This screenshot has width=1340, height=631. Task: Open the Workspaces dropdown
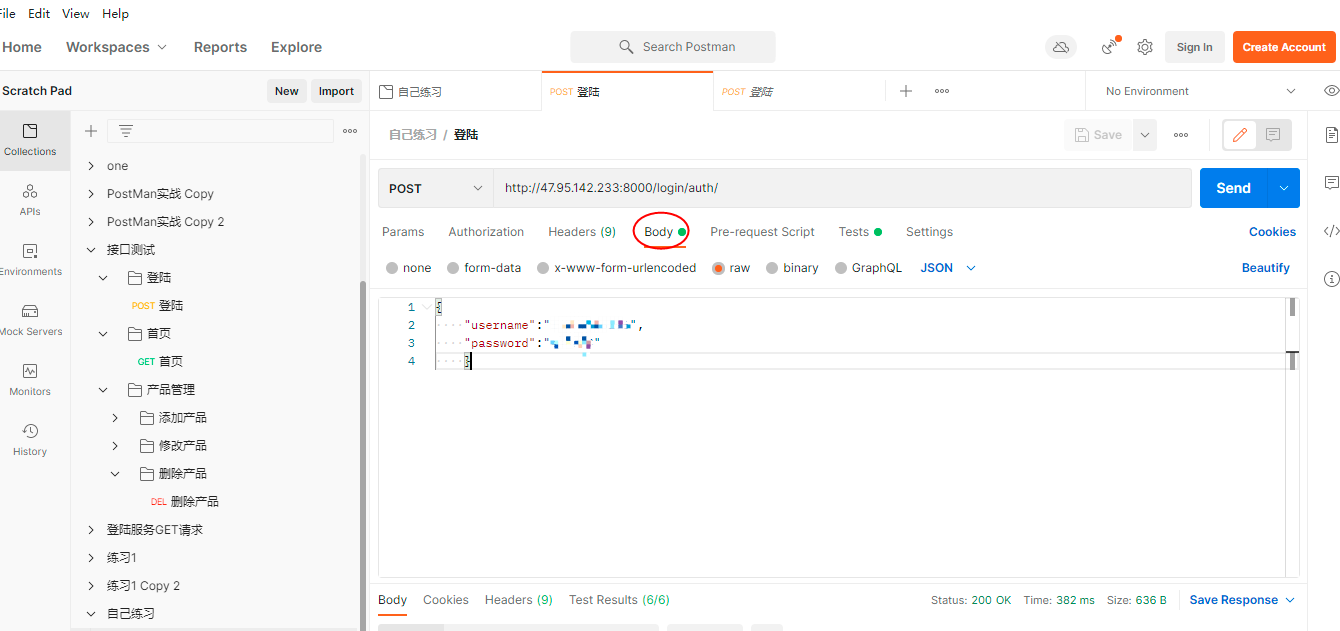click(x=116, y=47)
